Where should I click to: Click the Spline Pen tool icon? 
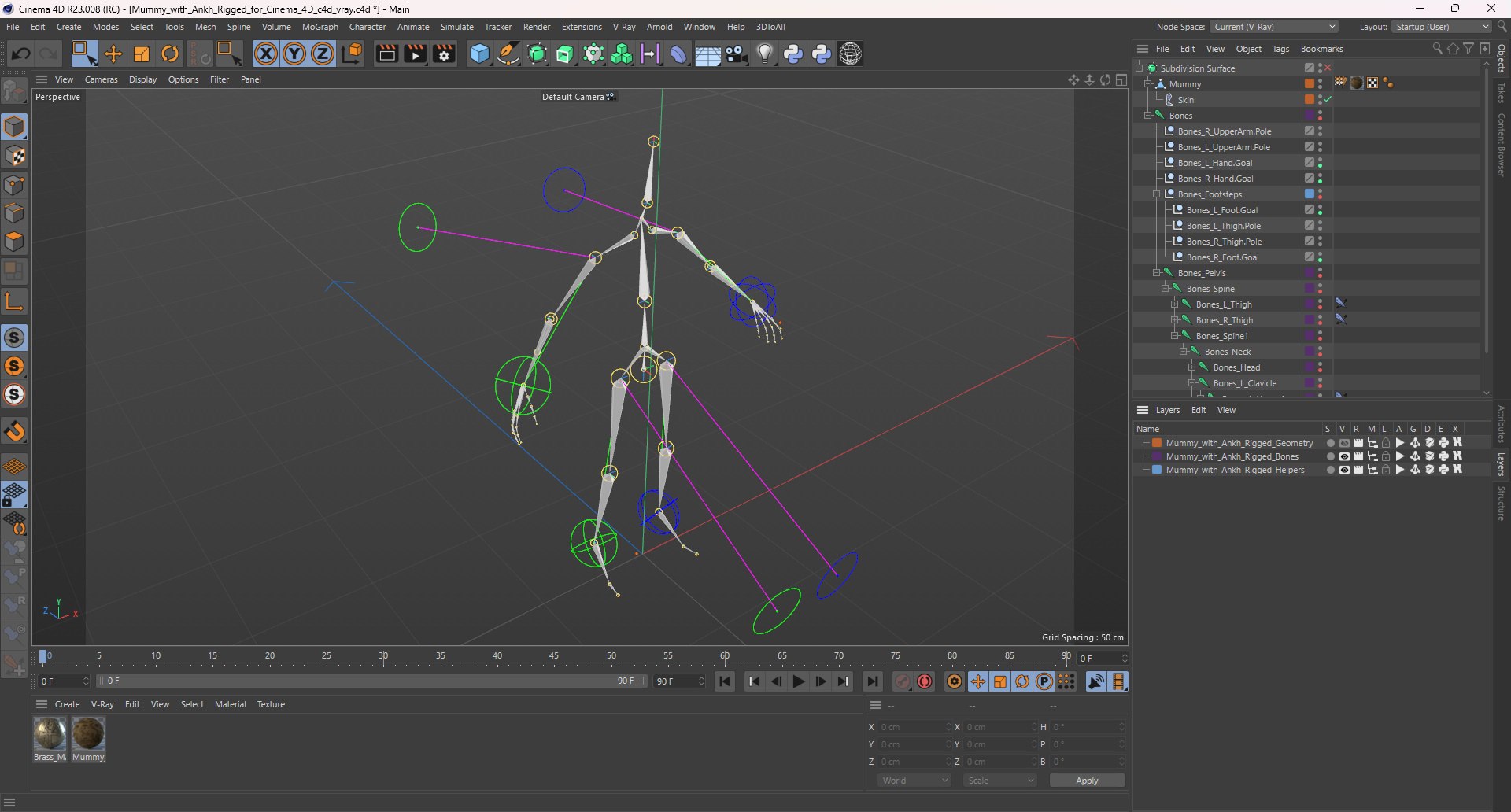click(x=508, y=54)
